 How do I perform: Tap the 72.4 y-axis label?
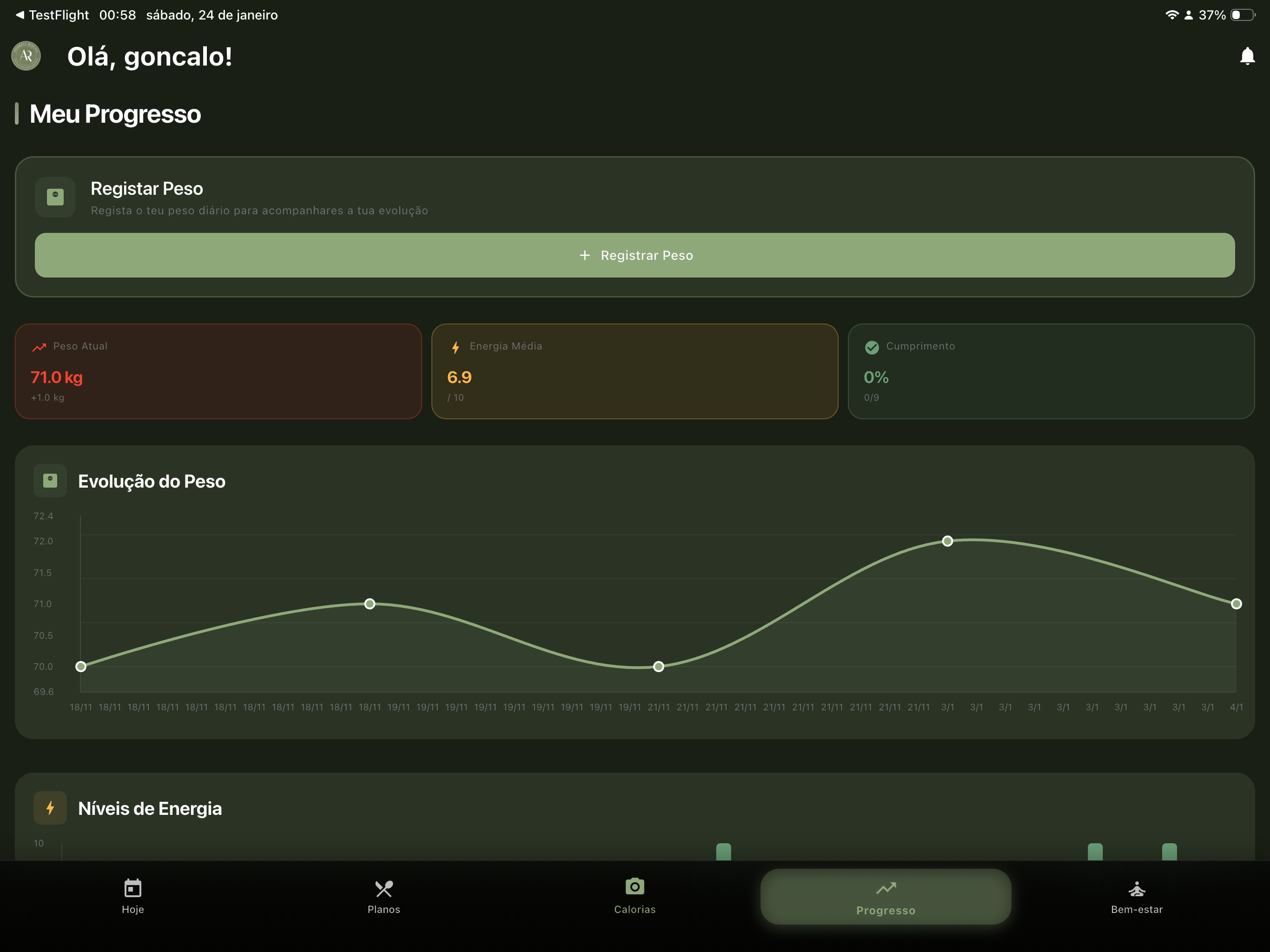43,516
